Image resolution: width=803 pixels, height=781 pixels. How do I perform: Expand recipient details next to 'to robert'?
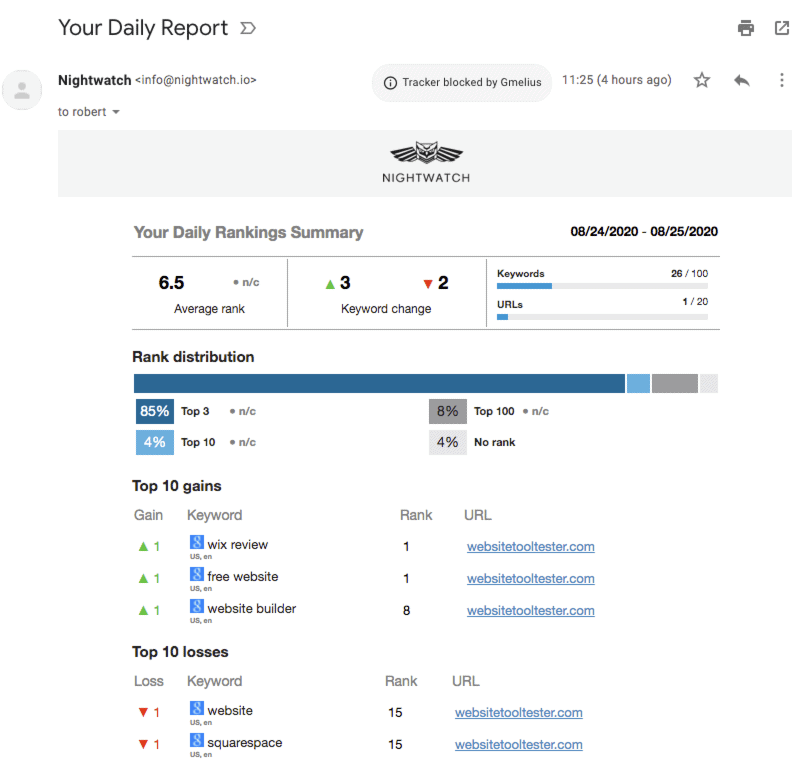[x=116, y=112]
